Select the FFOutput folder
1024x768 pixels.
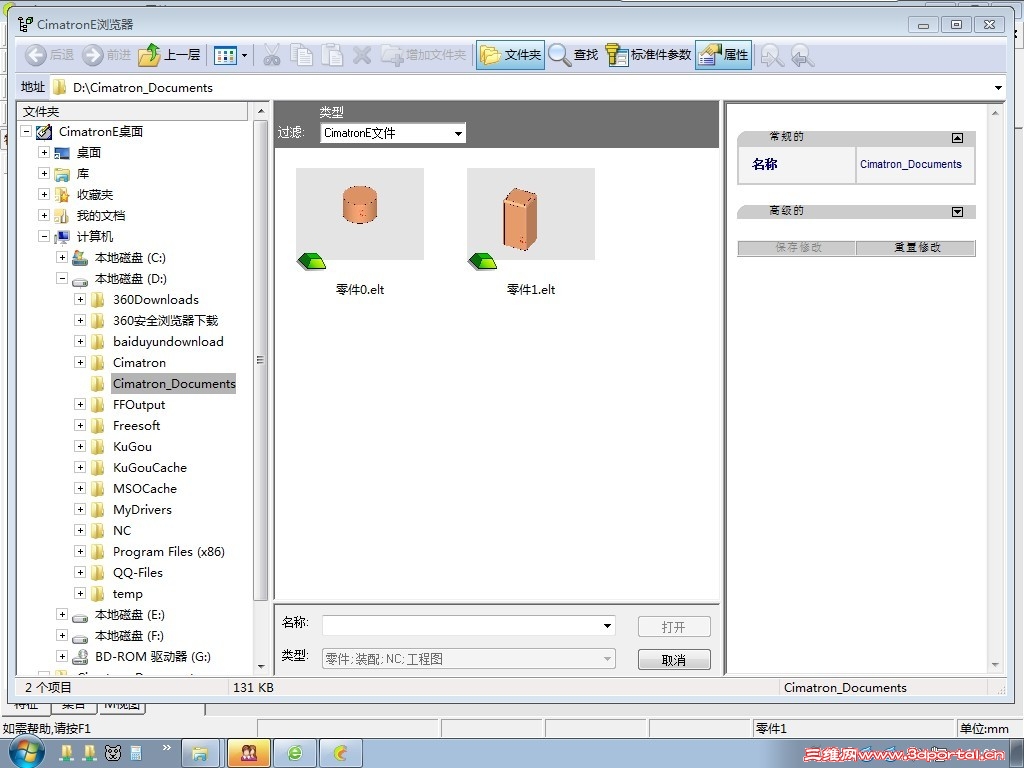(139, 404)
